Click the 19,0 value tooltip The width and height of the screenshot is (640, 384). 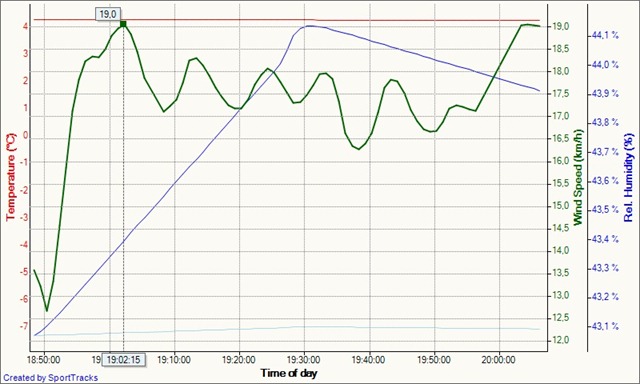(108, 14)
